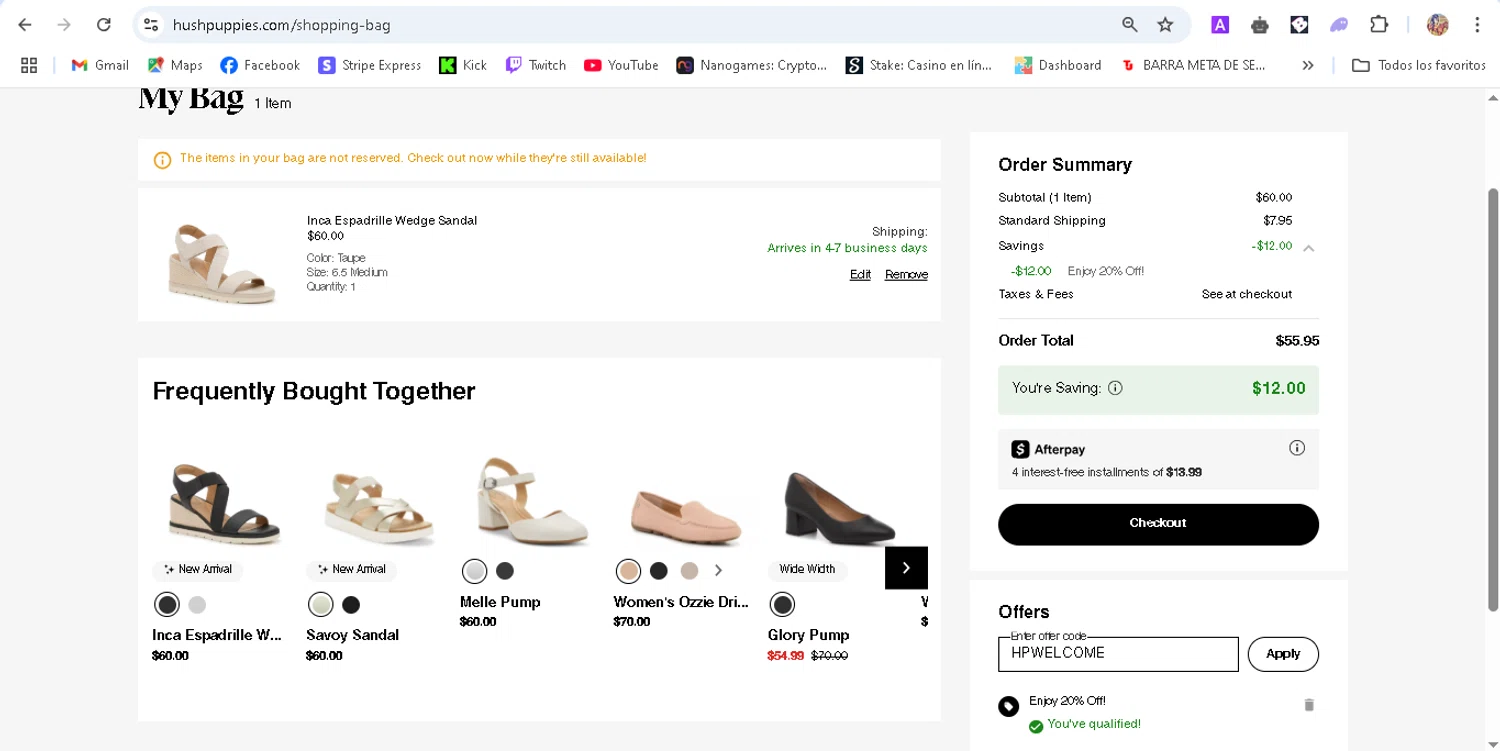The image size is (1500, 751).
Task: Open Melle Pump product name link
Action: coord(500,602)
